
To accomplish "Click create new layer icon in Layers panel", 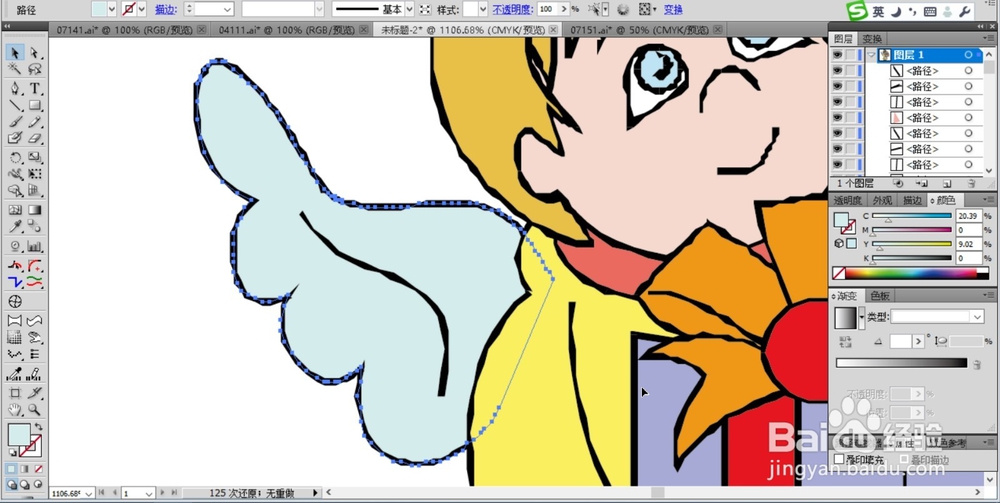I will click(947, 183).
